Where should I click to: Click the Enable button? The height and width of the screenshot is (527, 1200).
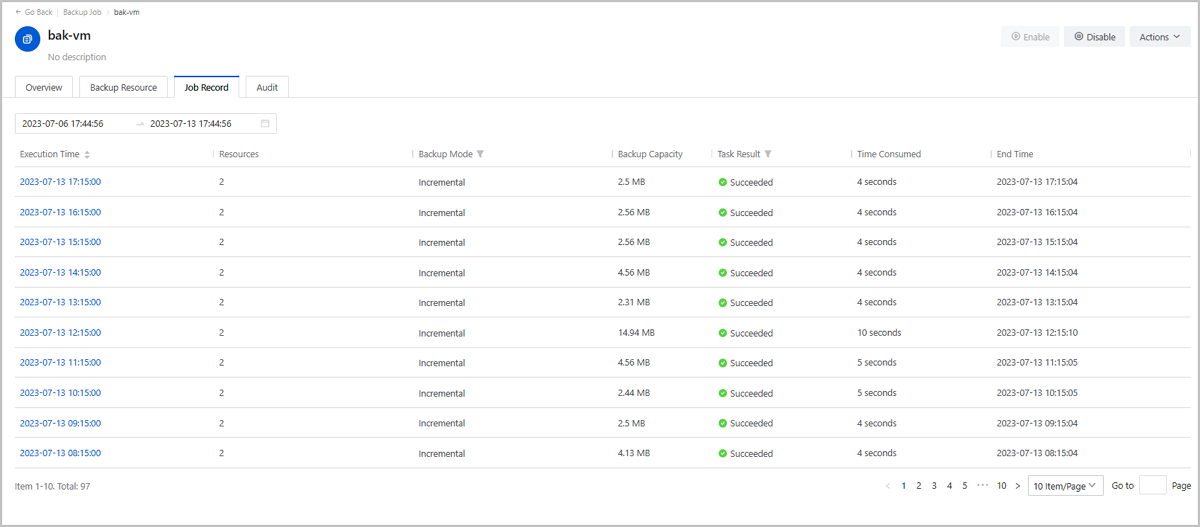click(x=1030, y=37)
